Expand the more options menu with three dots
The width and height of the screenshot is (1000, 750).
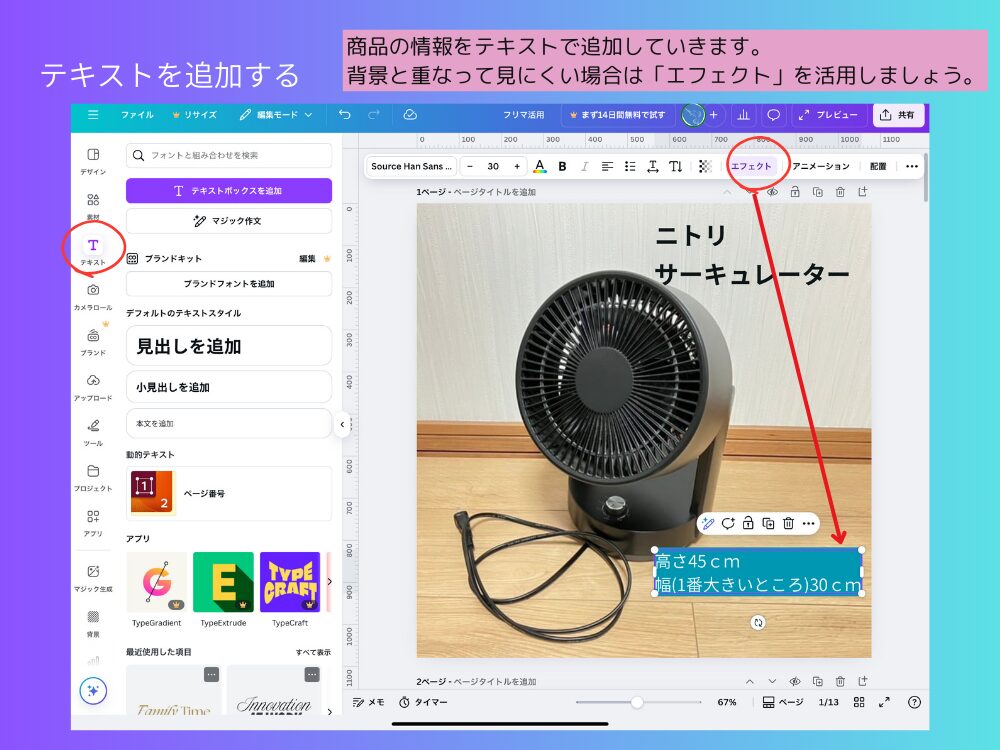911,166
